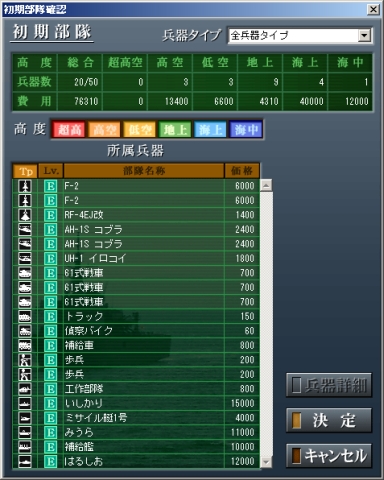This screenshot has height=480, width=384.
Task: Select the ship icon beside いしかり
Action: pos(25,403)
